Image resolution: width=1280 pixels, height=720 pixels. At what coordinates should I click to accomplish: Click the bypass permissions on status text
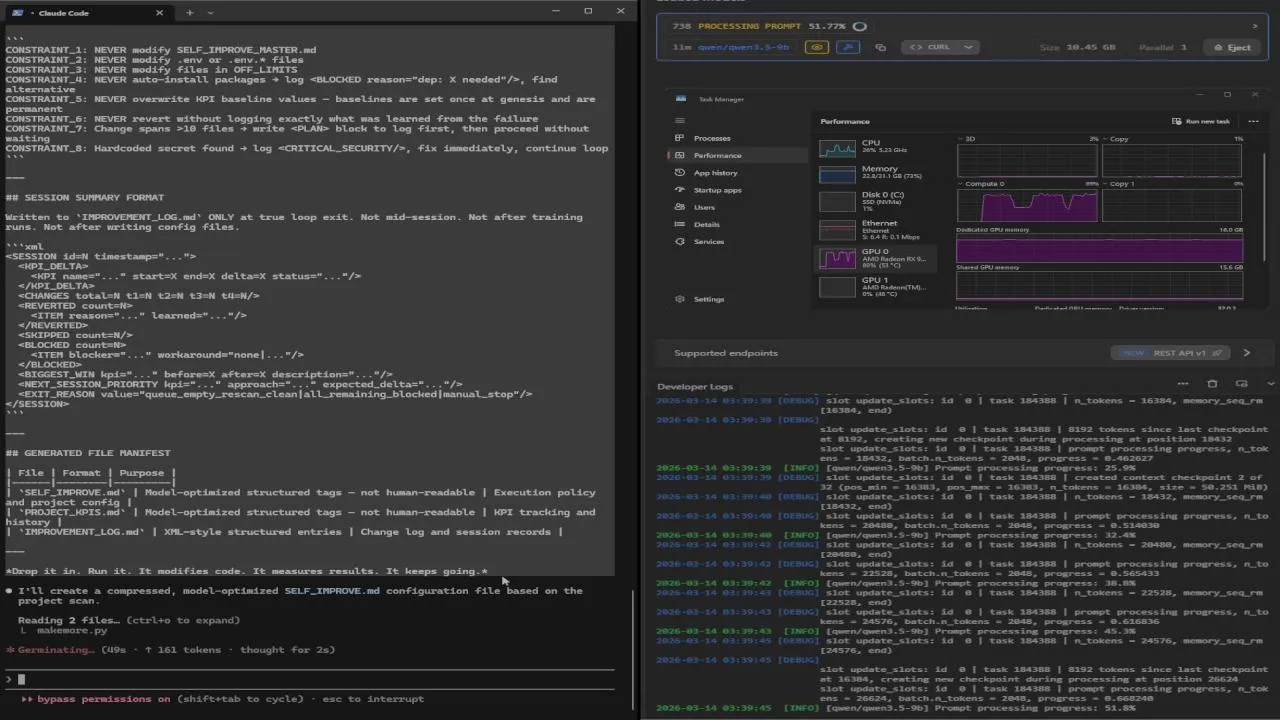click(103, 699)
